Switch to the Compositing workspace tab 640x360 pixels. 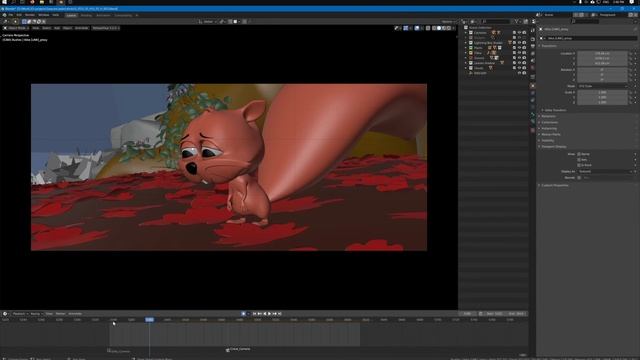tap(123, 16)
